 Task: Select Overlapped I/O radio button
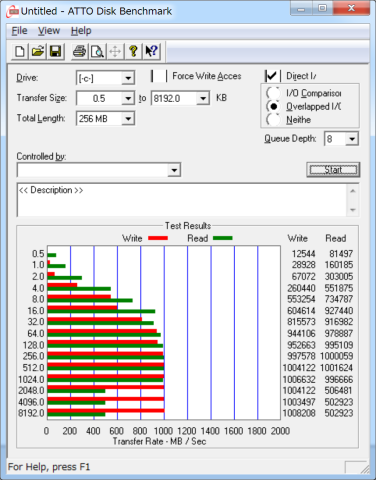pos(273,106)
